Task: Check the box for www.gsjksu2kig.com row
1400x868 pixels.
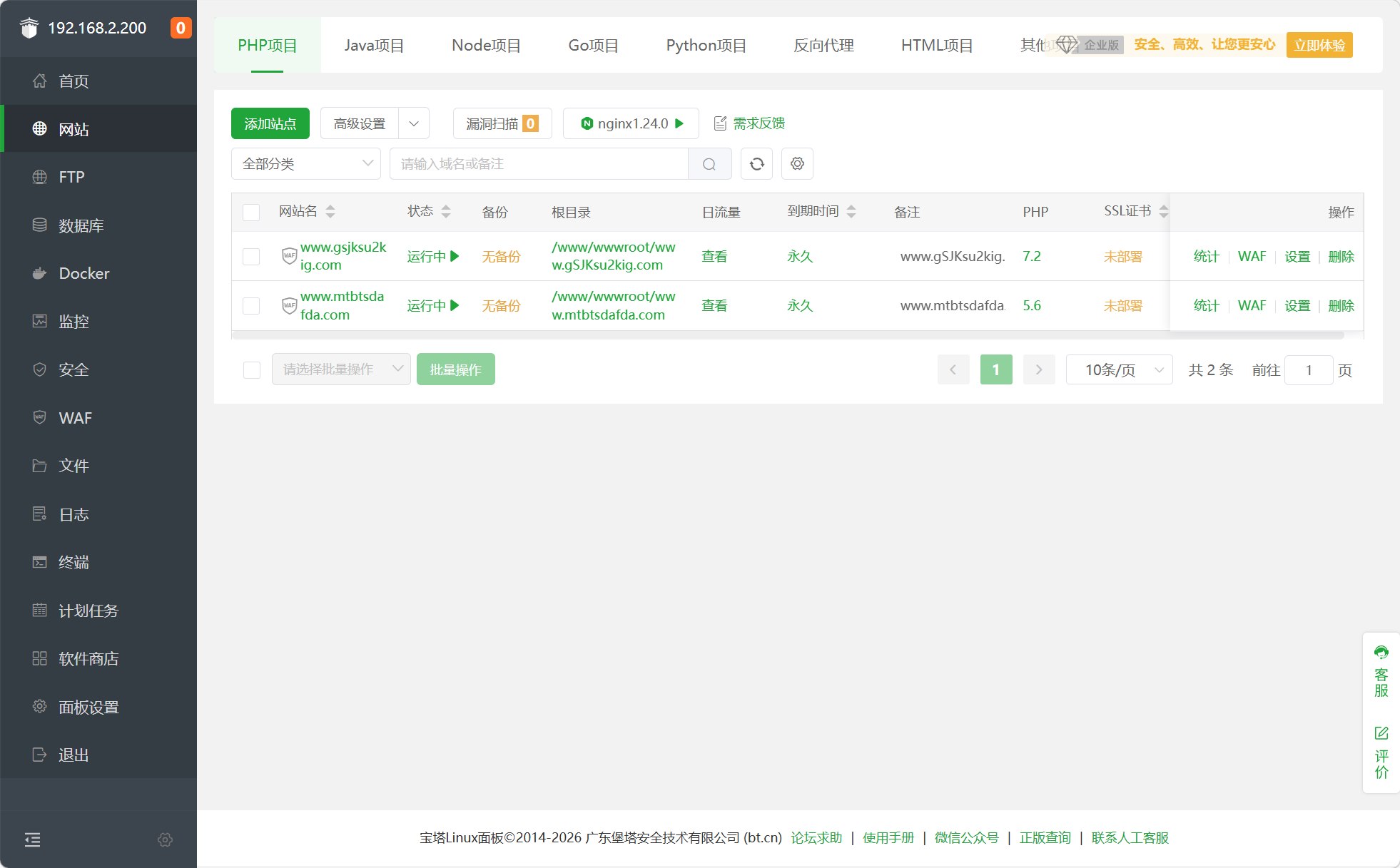Action: (251, 257)
